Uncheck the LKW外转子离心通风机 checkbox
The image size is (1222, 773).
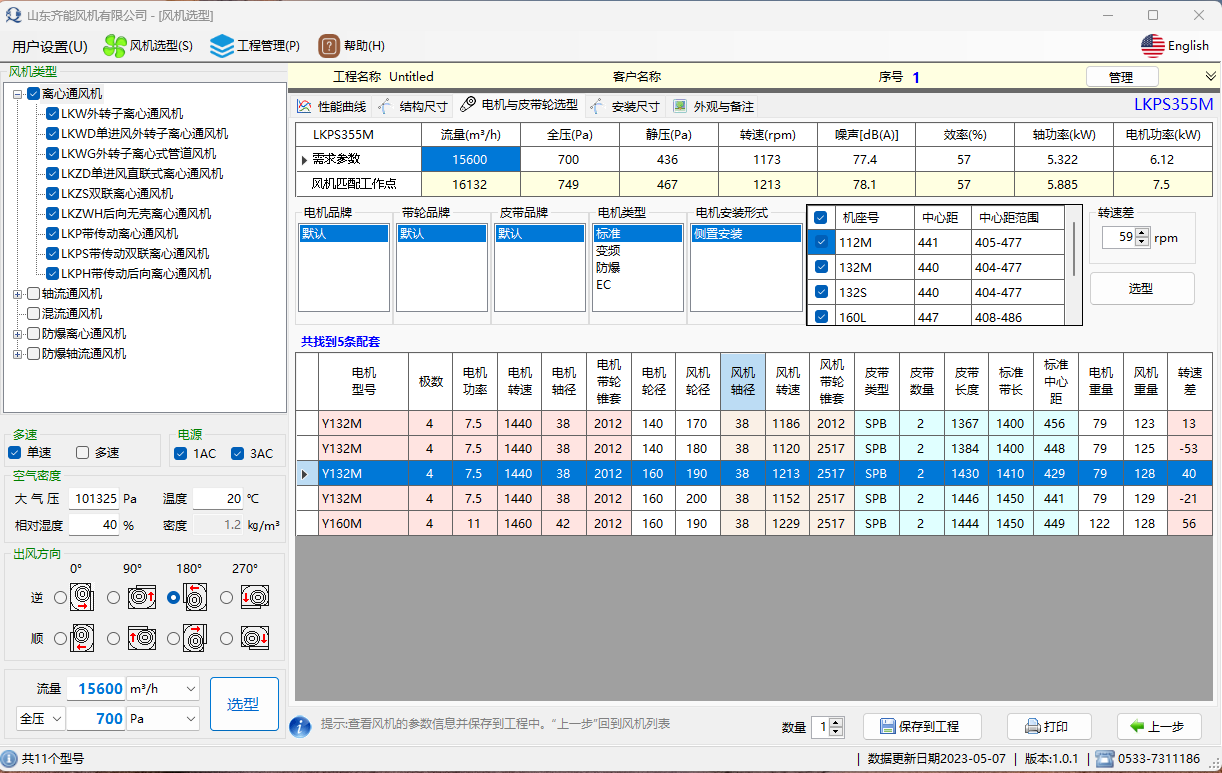[53, 114]
